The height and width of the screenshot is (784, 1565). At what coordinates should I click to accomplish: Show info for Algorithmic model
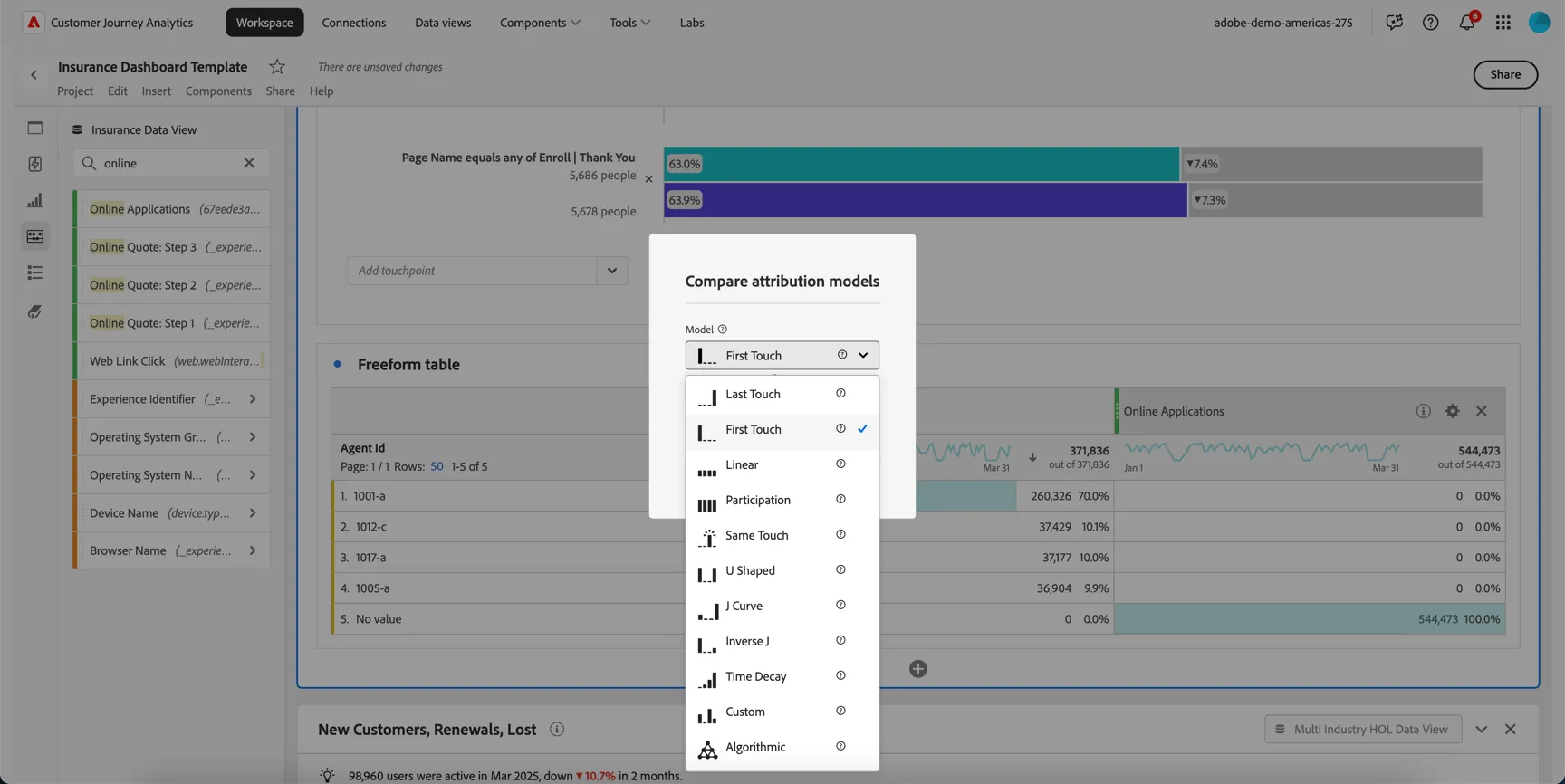(x=840, y=747)
